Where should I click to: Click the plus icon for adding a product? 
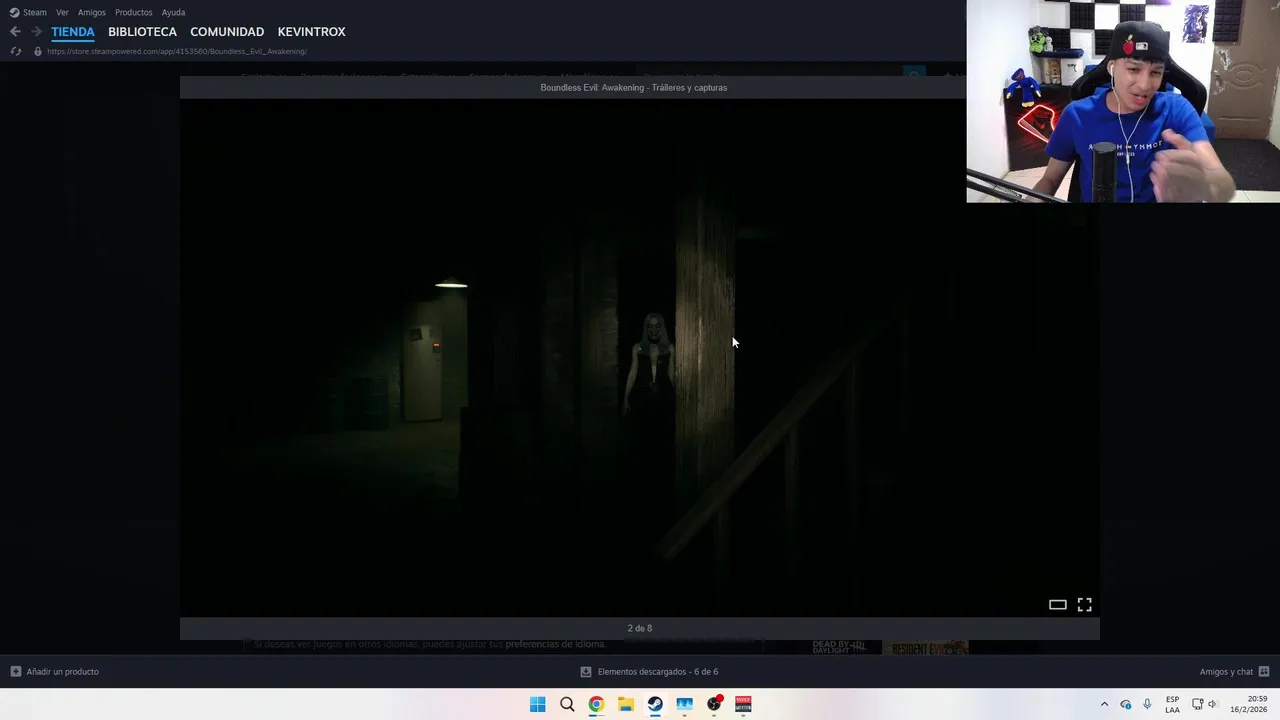[15, 672]
